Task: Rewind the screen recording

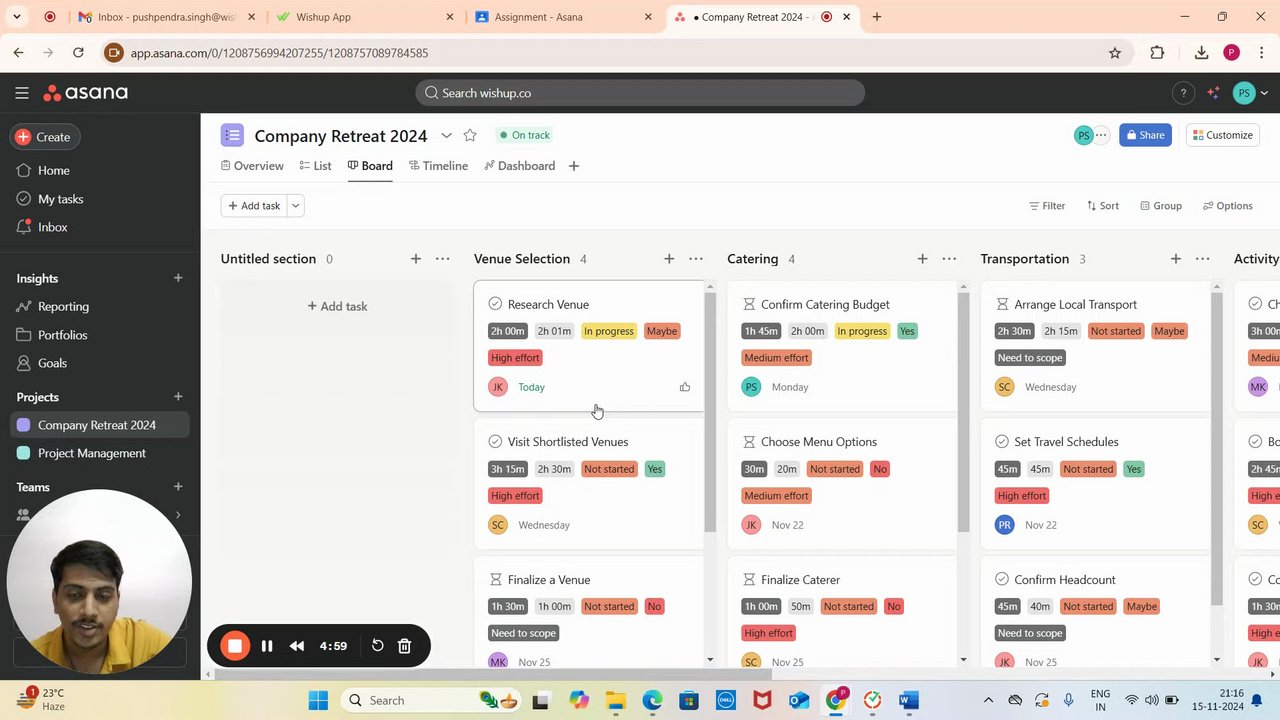Action: click(297, 646)
